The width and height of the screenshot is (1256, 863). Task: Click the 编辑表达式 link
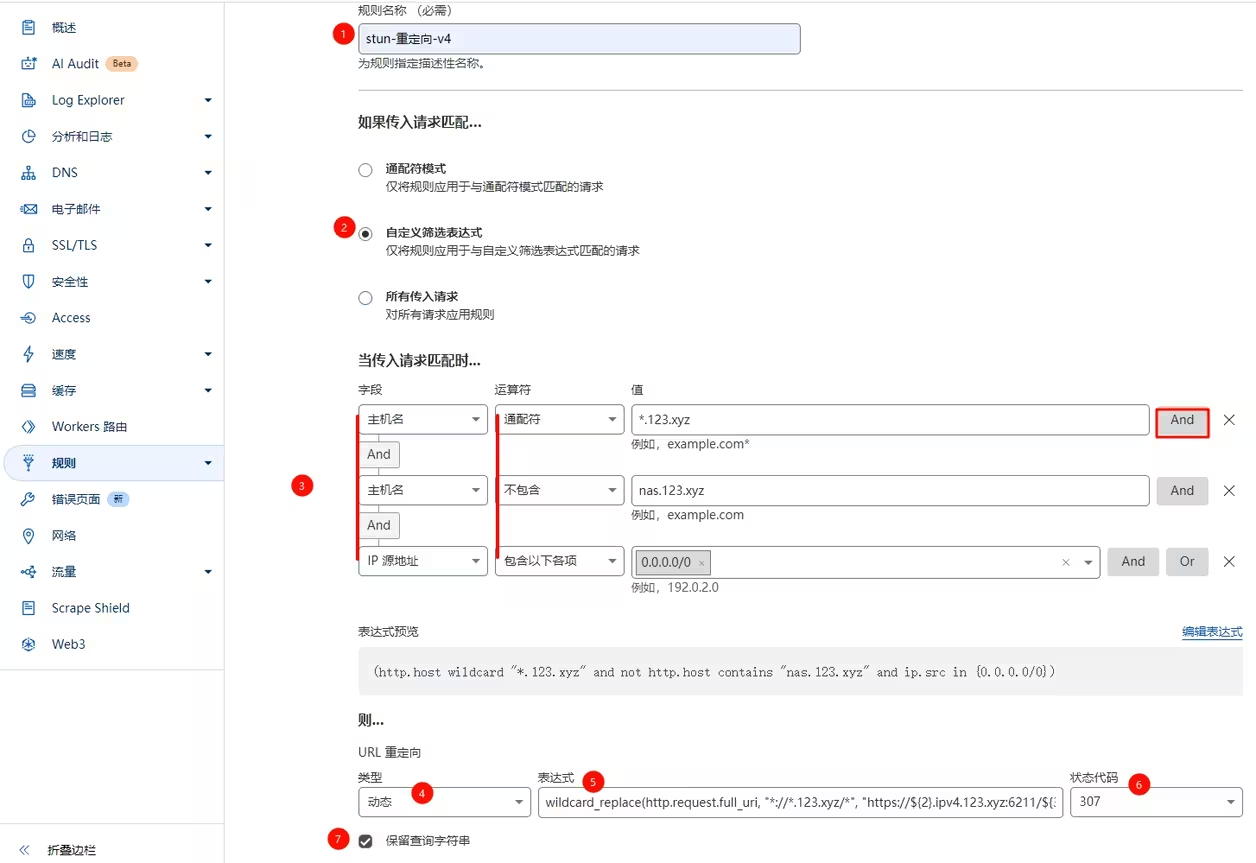point(1211,632)
